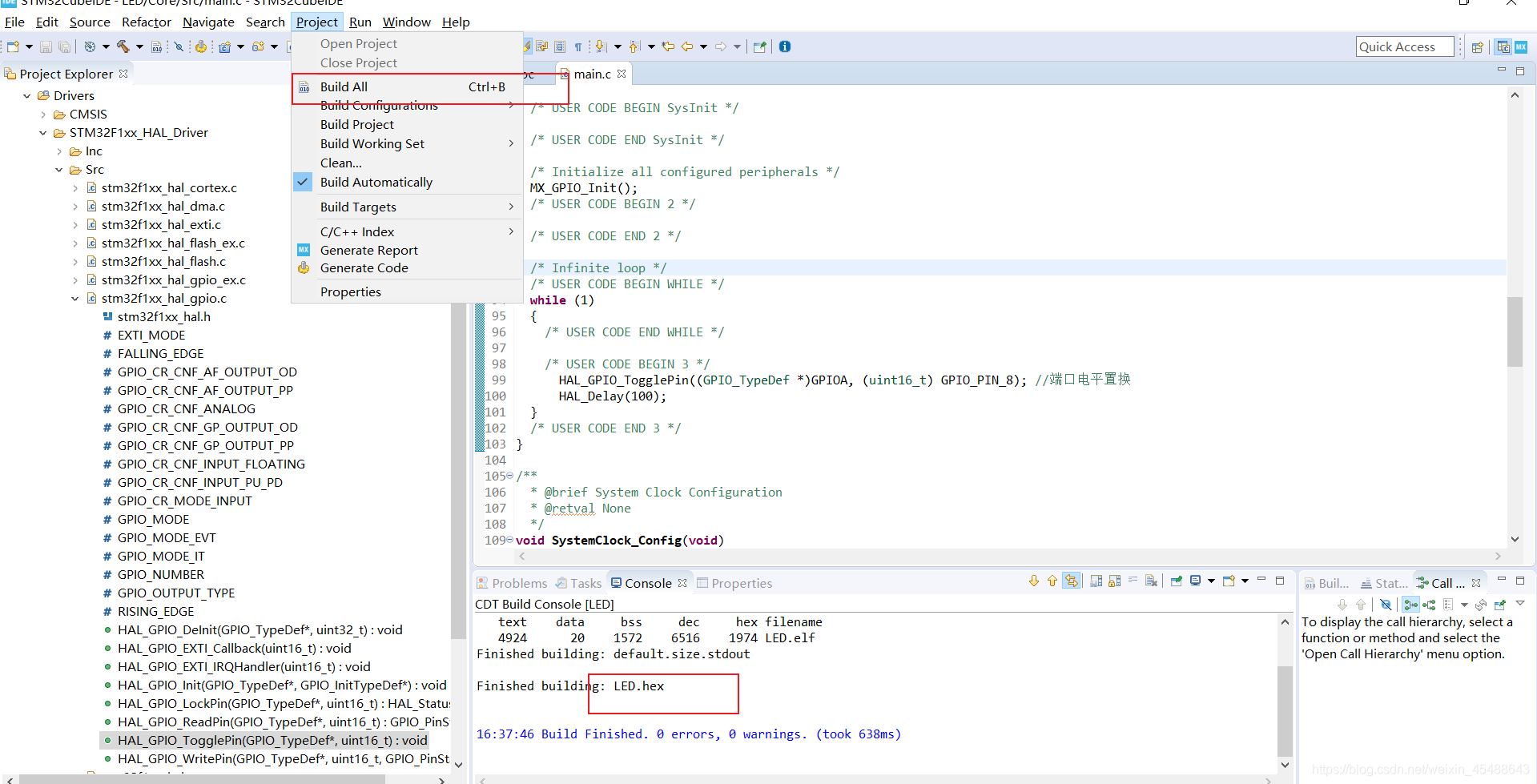Select Generate Code menu entry
The image size is (1537, 784).
click(364, 268)
